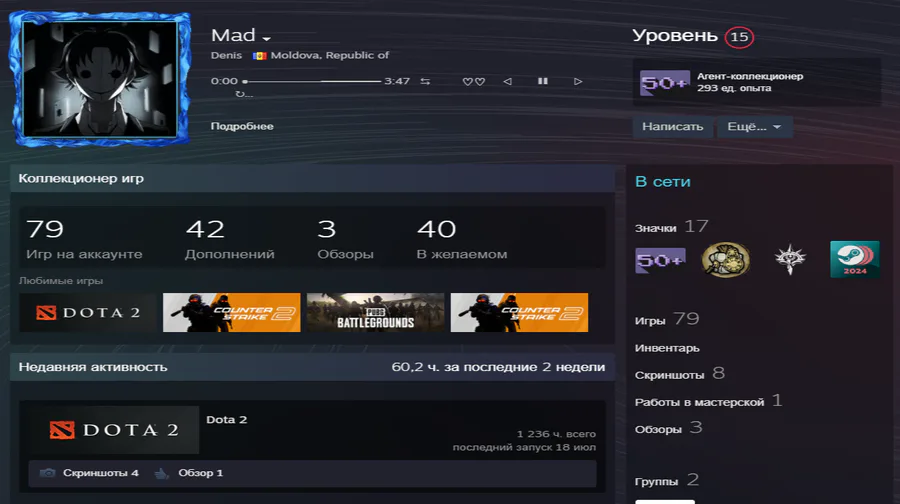The image size is (900, 504).
Task: Open the Работы в мастерской link
Action: pyautogui.click(x=708, y=401)
